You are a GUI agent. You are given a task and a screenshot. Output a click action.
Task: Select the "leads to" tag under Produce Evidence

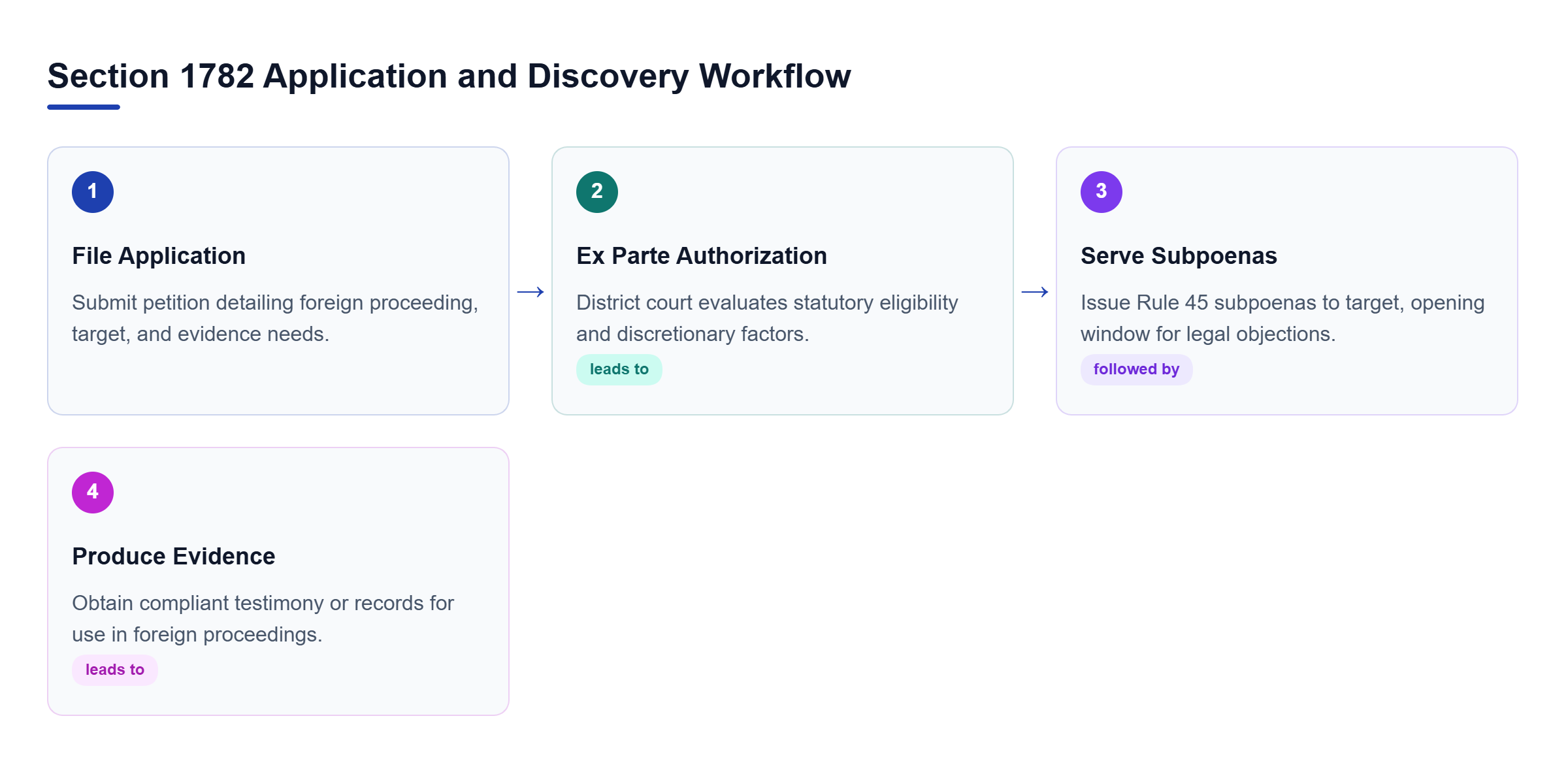tap(115, 670)
